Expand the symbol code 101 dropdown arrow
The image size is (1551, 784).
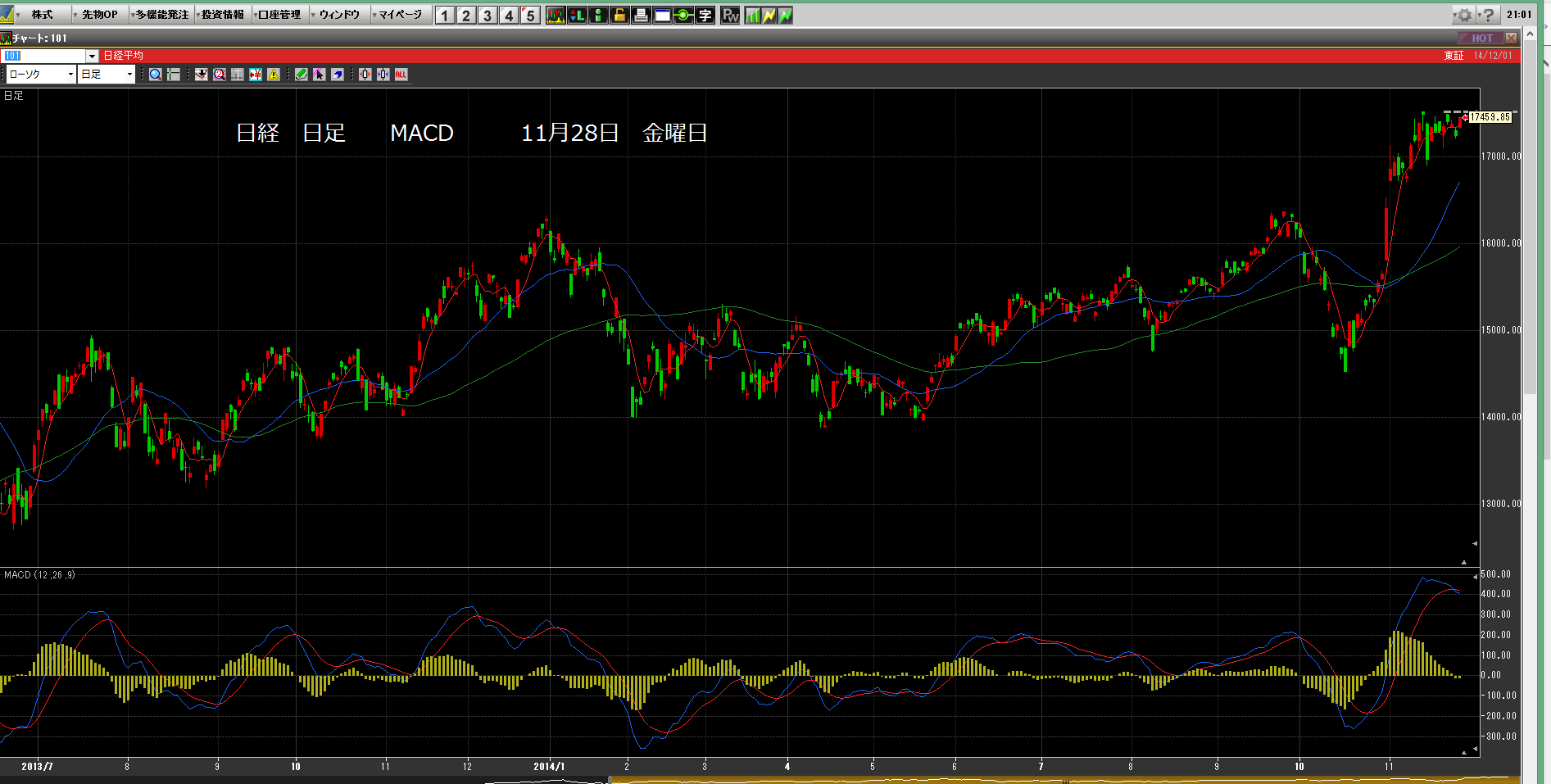tap(92, 56)
